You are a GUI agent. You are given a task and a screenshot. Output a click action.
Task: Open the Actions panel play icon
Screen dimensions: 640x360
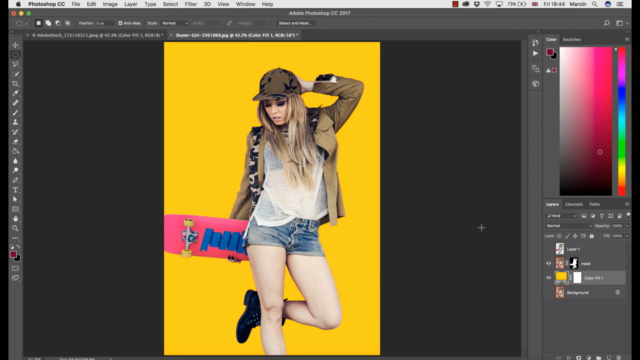536,53
